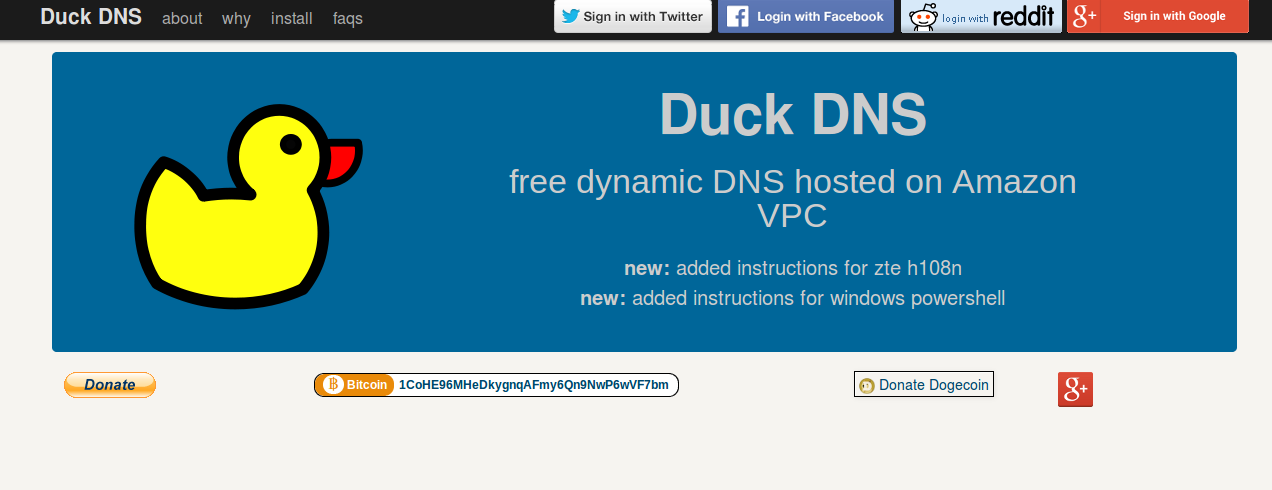Viewport: 1272px width, 490px height.
Task: Click the Duck DNS brand link
Action: tap(91, 17)
